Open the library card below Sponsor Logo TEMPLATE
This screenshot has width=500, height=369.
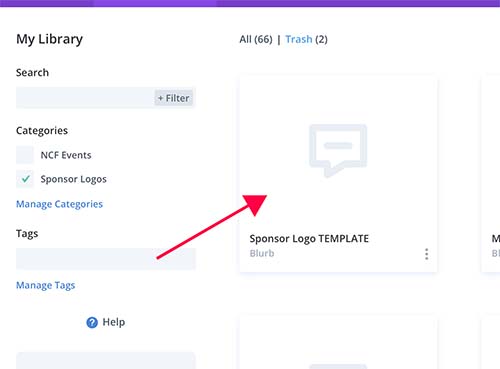coord(338,342)
